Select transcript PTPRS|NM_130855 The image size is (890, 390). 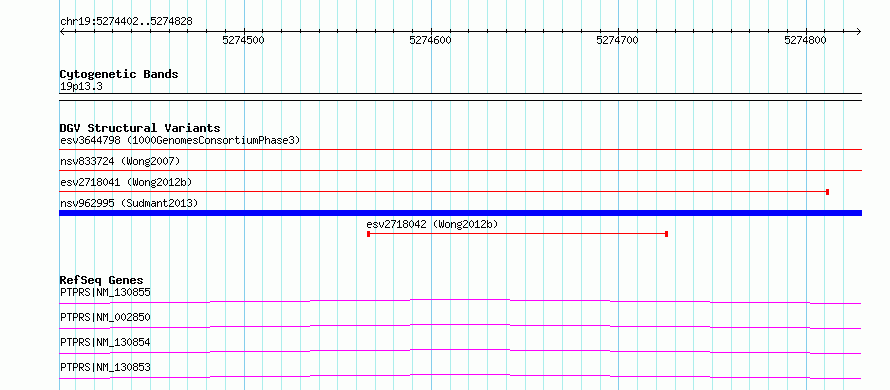click(x=105, y=293)
